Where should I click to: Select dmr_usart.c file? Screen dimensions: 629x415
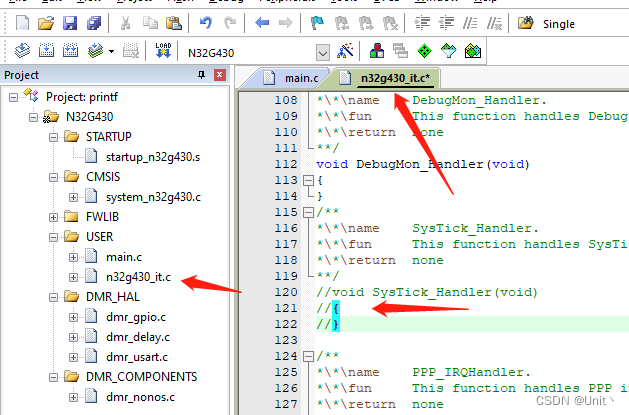click(x=137, y=357)
